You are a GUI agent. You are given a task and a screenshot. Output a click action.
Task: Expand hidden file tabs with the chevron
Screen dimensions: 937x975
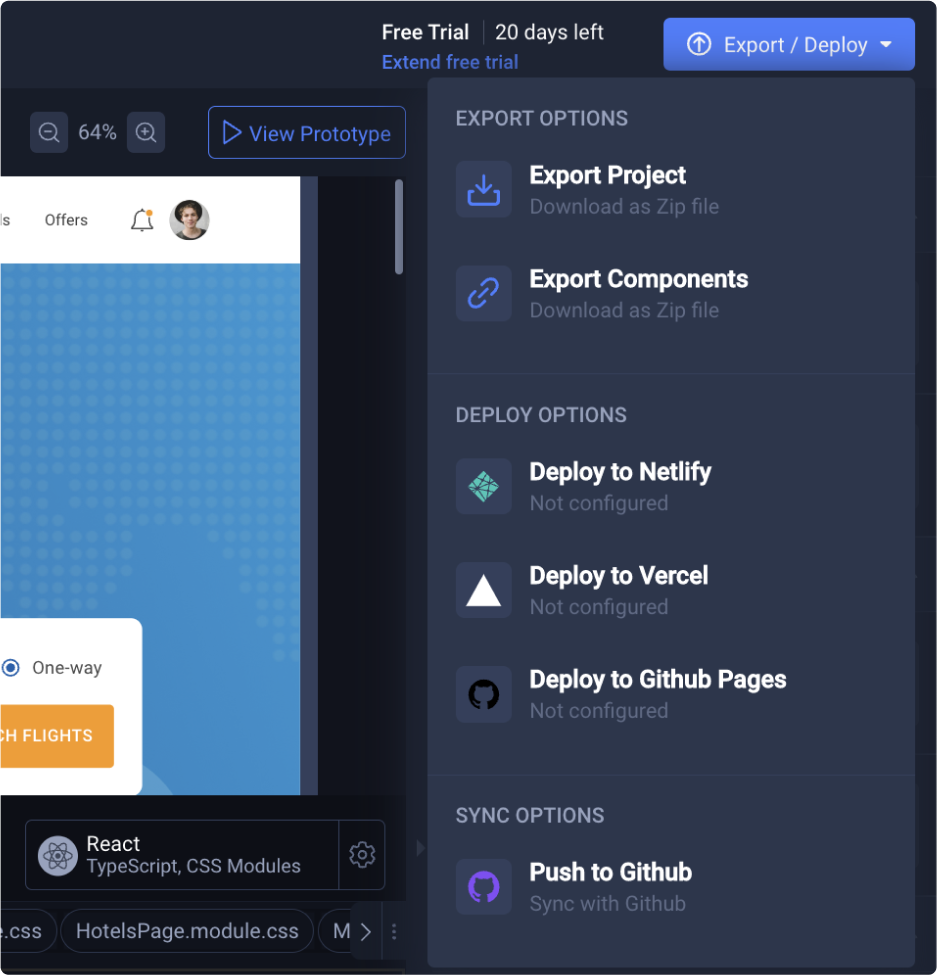click(366, 931)
